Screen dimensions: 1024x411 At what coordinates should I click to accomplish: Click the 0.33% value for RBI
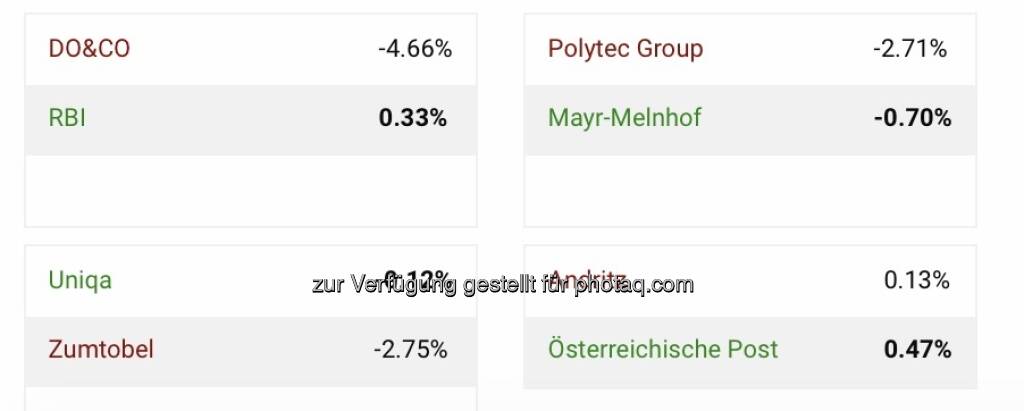point(412,118)
